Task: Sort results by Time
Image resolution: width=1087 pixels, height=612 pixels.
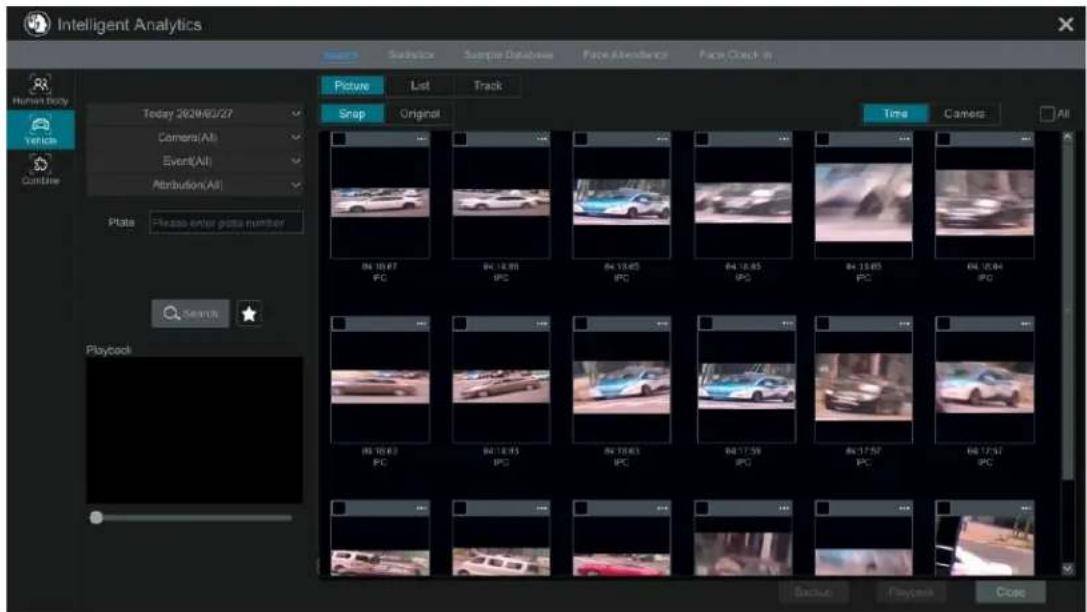Action: pyautogui.click(x=895, y=114)
